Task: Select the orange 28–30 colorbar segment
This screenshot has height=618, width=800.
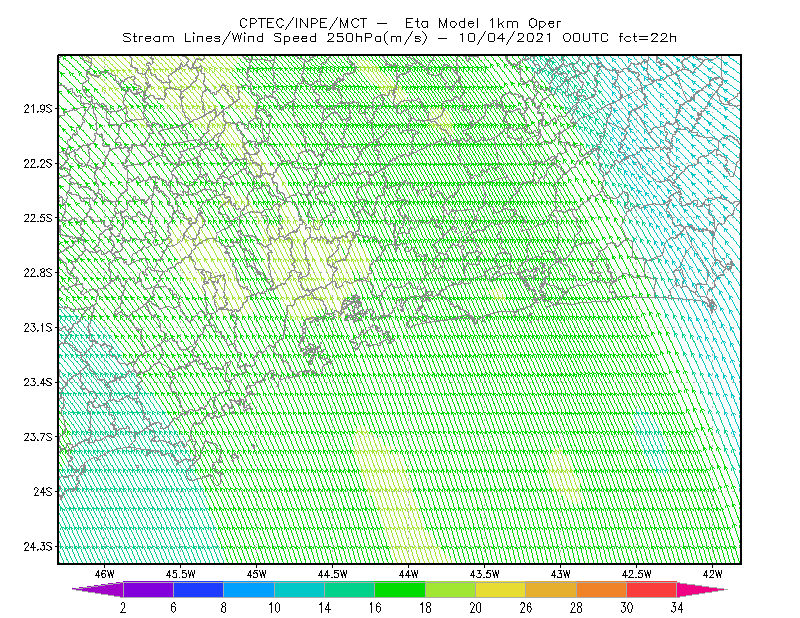Action: coord(602,589)
